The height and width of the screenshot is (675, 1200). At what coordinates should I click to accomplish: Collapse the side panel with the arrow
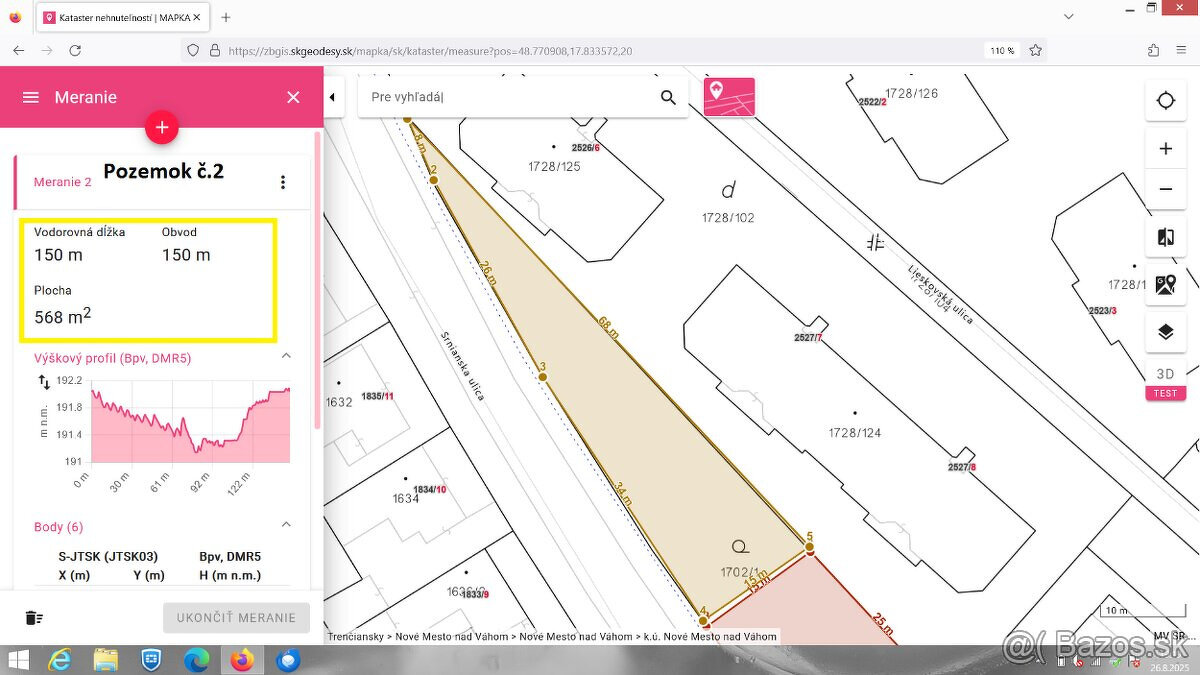click(x=333, y=97)
